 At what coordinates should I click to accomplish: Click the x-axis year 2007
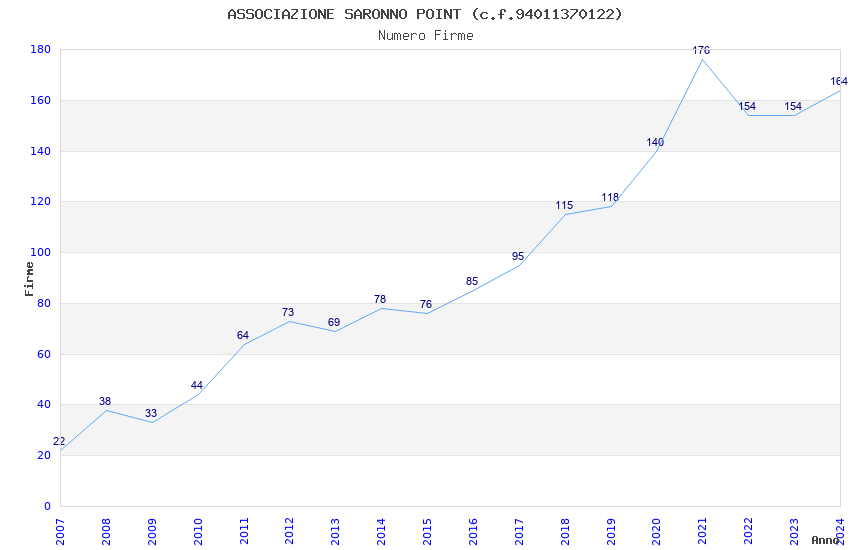click(x=60, y=531)
